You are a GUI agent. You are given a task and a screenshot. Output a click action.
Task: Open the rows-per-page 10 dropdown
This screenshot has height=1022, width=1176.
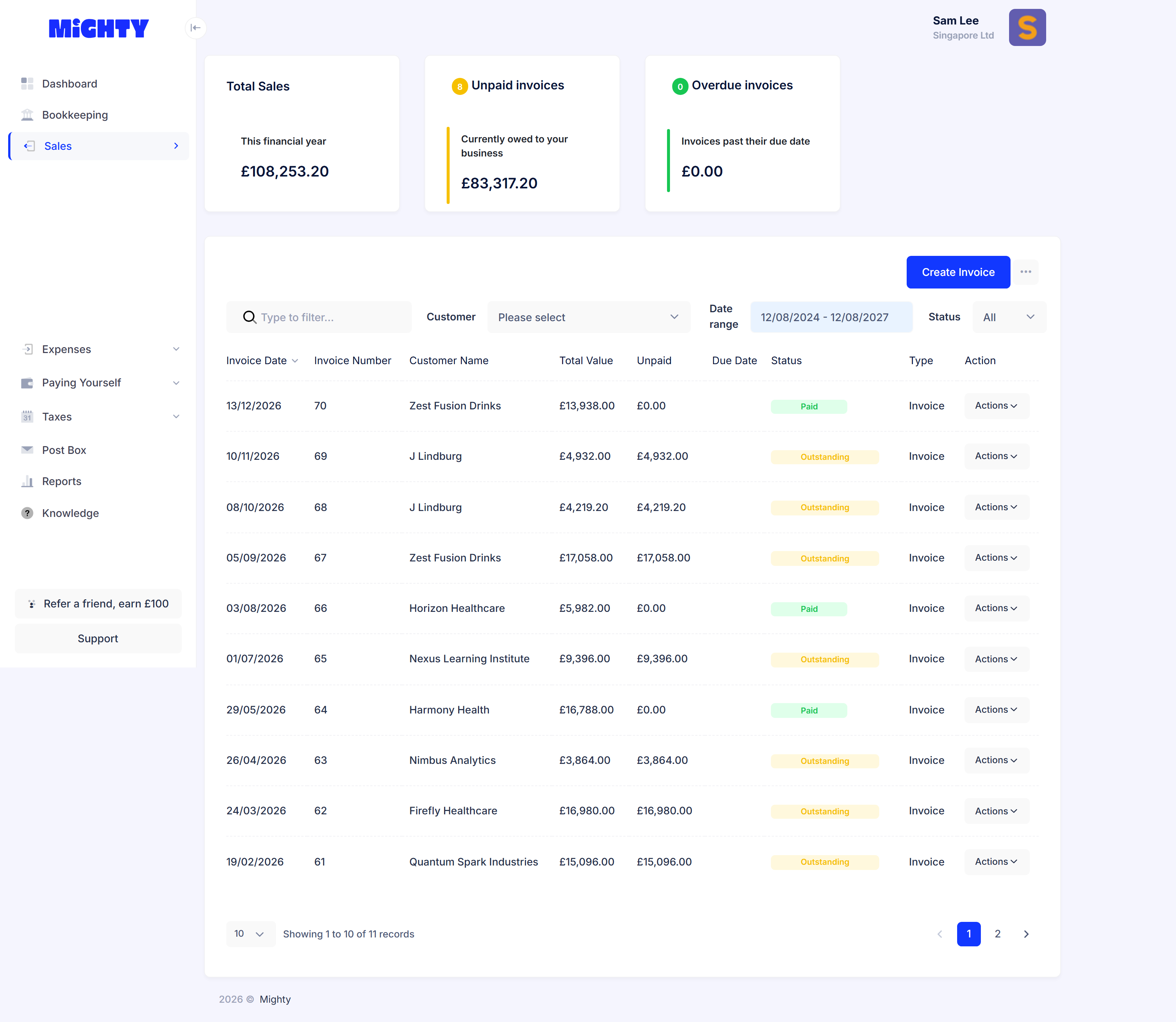click(x=250, y=934)
